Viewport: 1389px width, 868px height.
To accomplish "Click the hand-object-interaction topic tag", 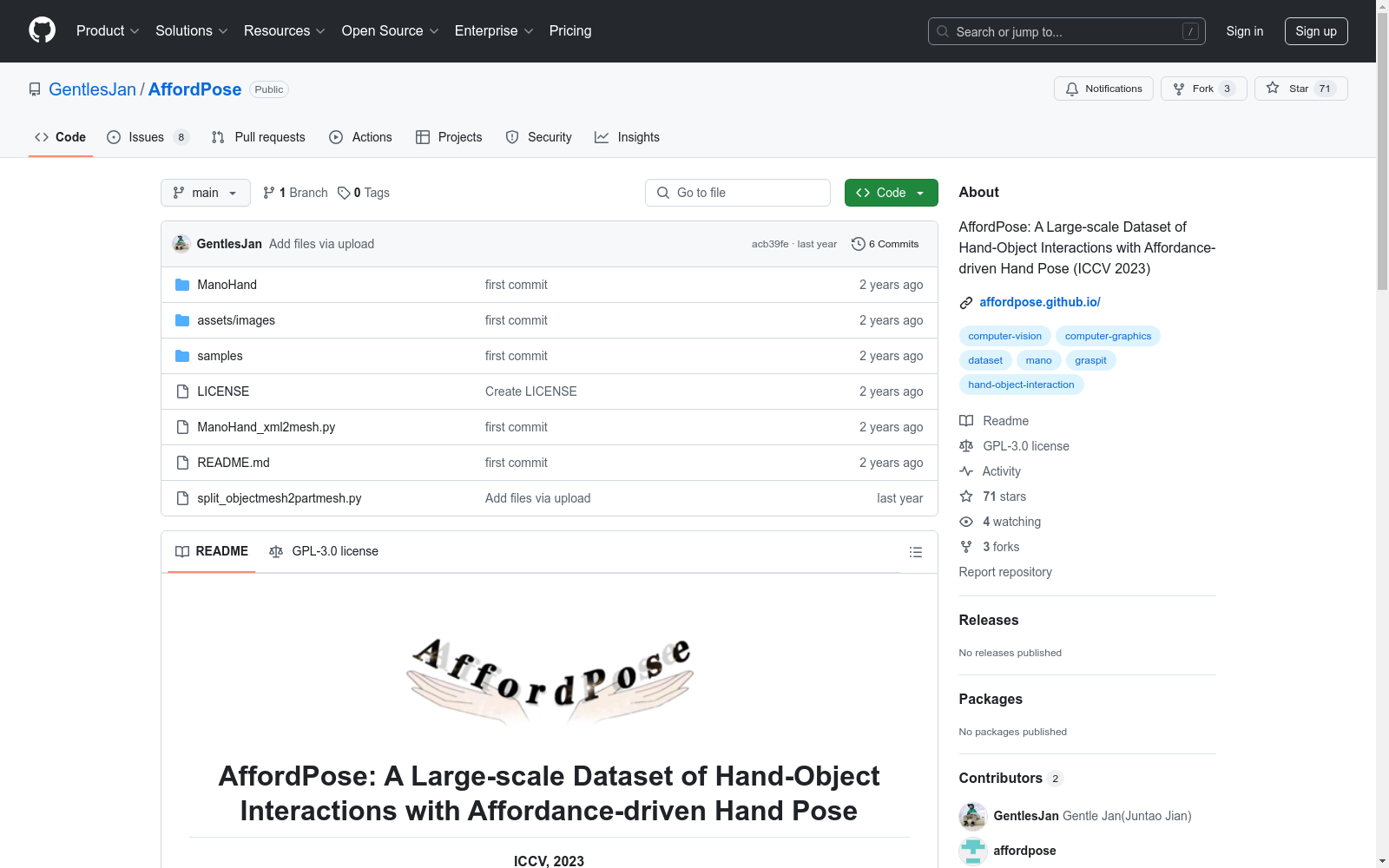I will 1021,385.
